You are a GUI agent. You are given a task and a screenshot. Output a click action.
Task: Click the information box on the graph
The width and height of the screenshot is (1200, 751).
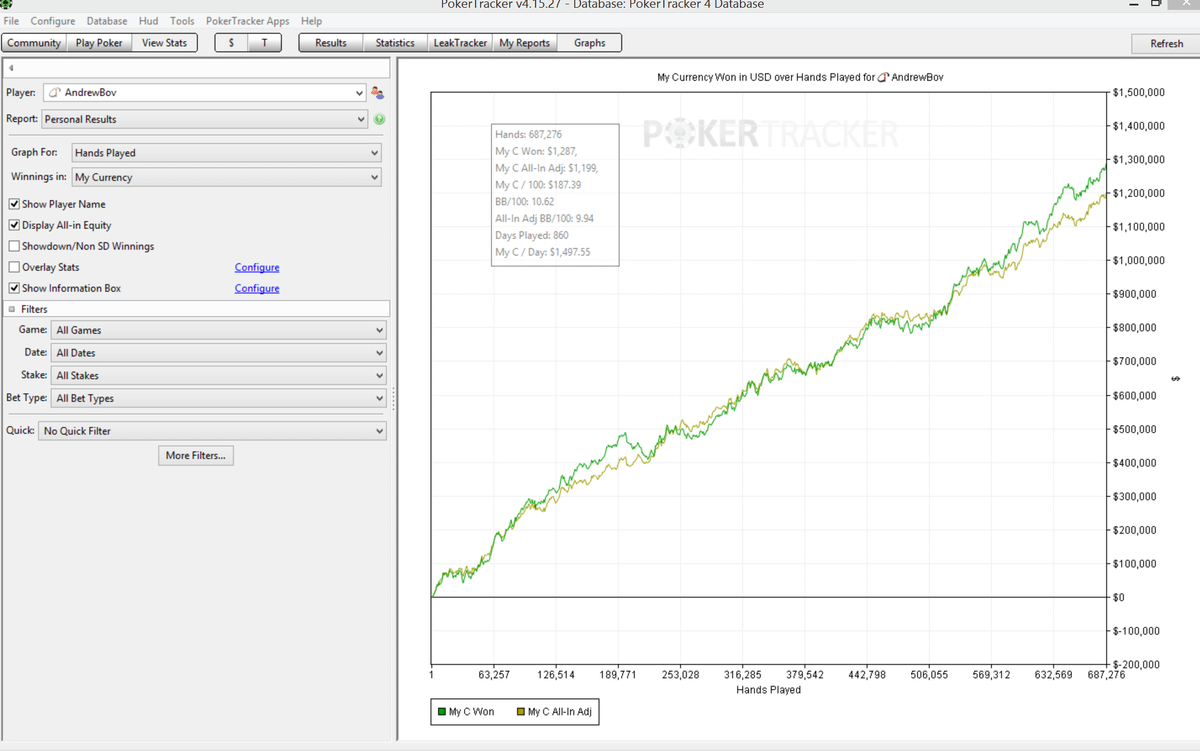(x=556, y=194)
